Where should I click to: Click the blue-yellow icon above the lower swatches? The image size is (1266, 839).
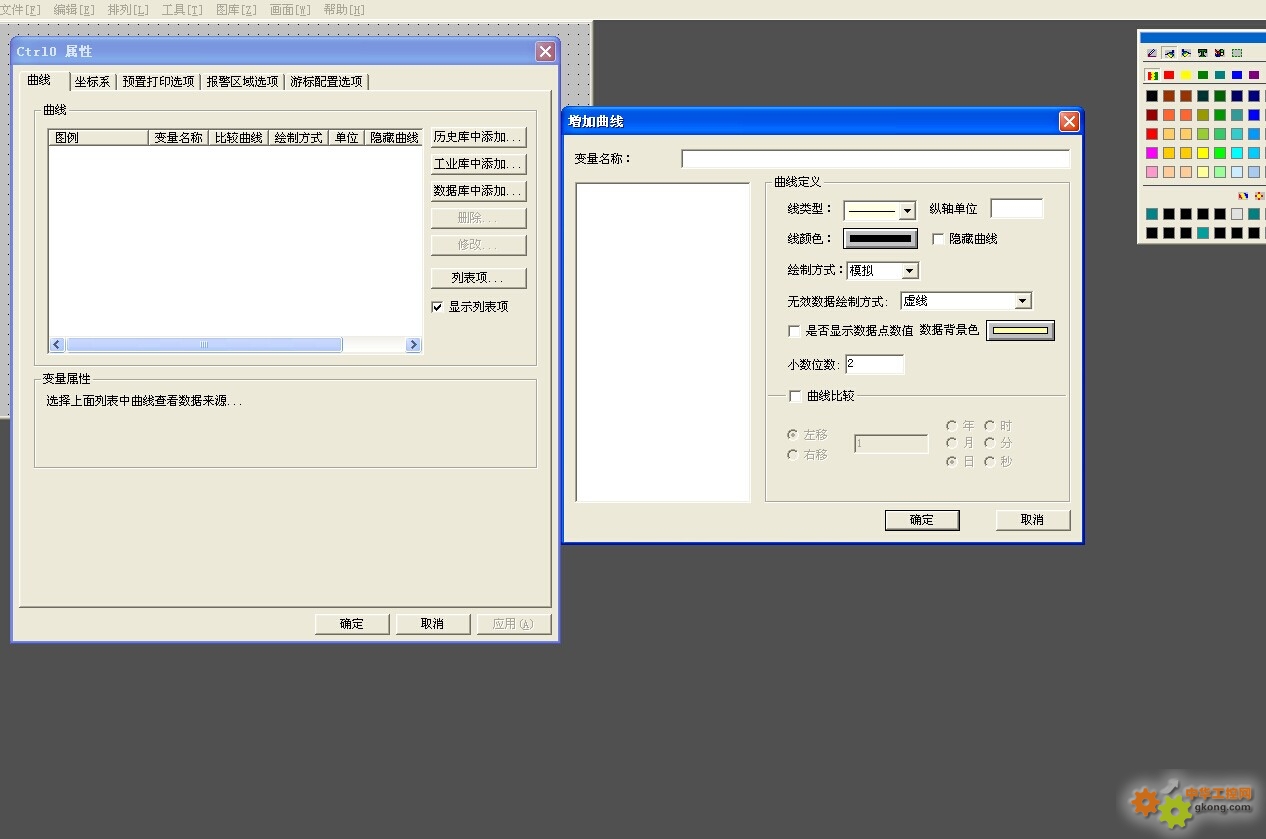(x=1243, y=196)
